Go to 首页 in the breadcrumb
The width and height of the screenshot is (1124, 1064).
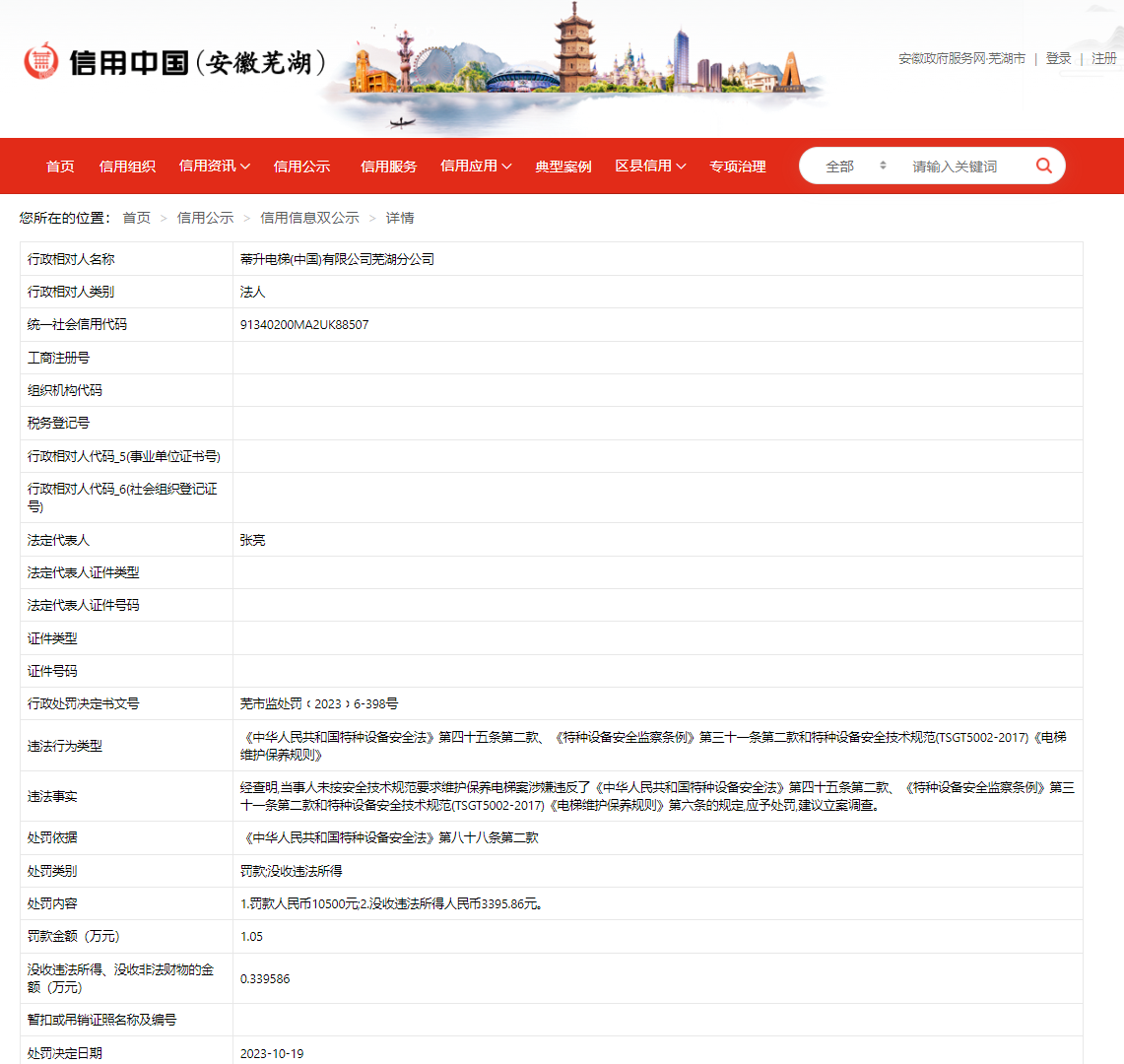136,218
